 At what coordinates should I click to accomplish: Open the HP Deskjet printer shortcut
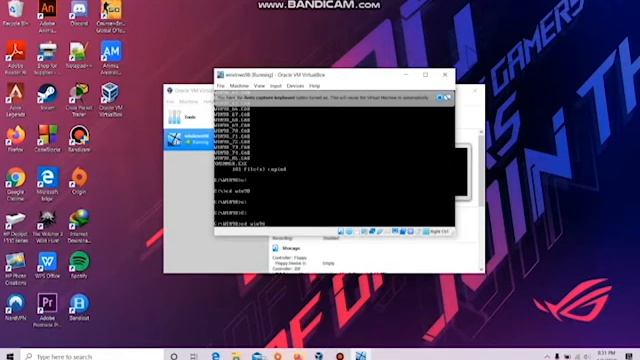coord(16,227)
